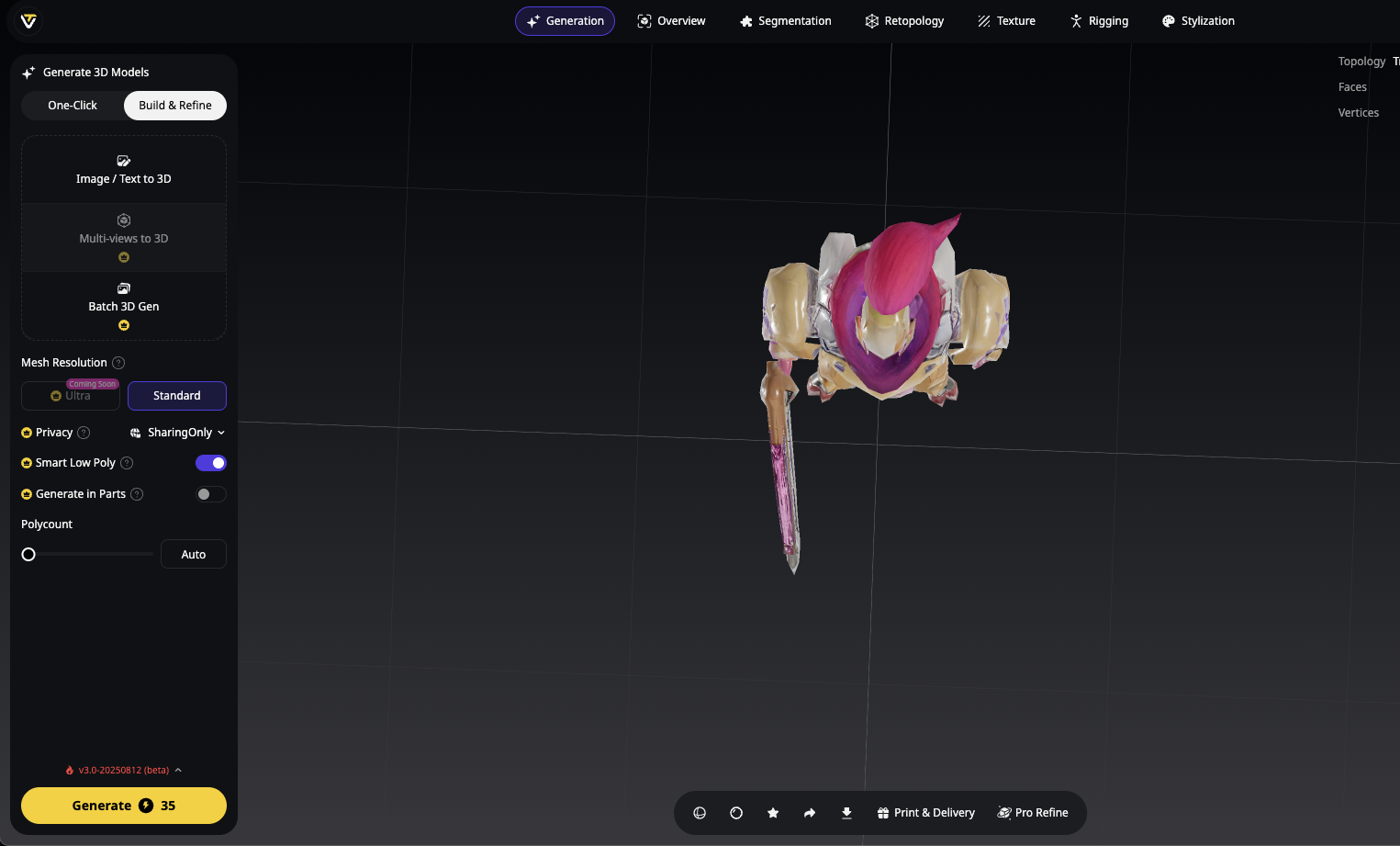Click the Tripo logo in top-left corner

[28, 21]
